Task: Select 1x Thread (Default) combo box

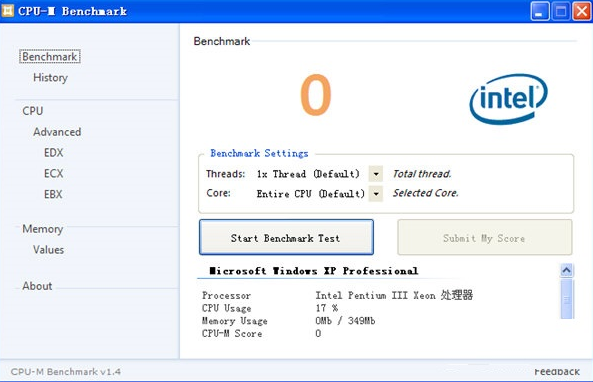Action: 318,174
